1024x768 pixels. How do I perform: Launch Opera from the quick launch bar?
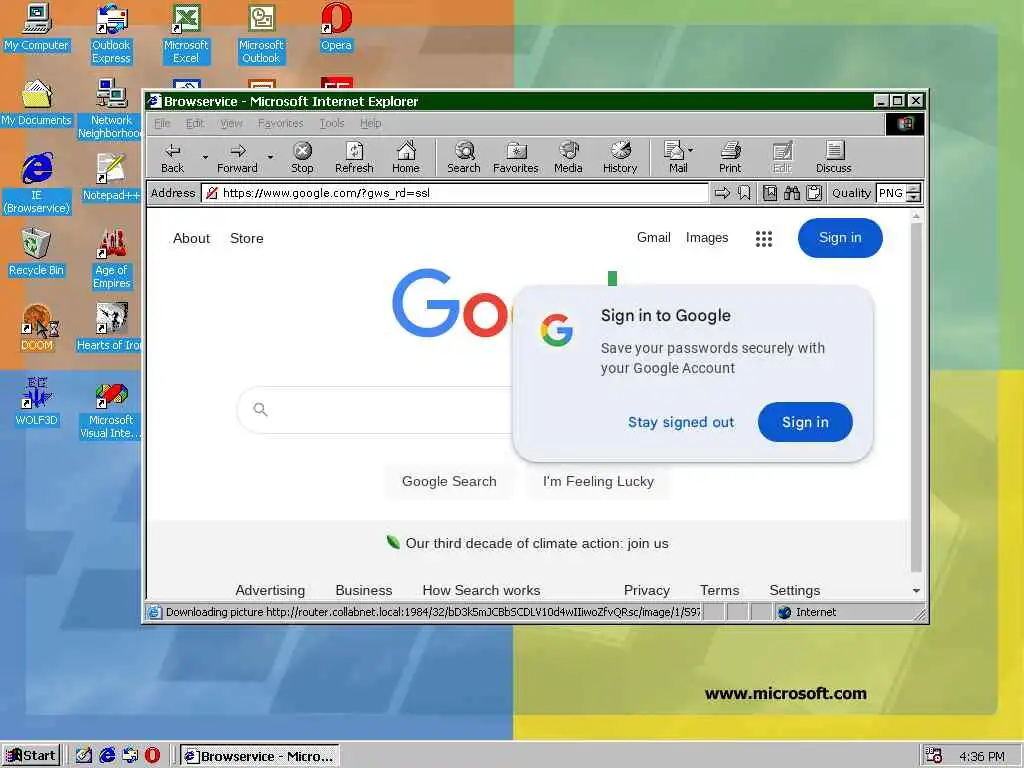pos(152,755)
